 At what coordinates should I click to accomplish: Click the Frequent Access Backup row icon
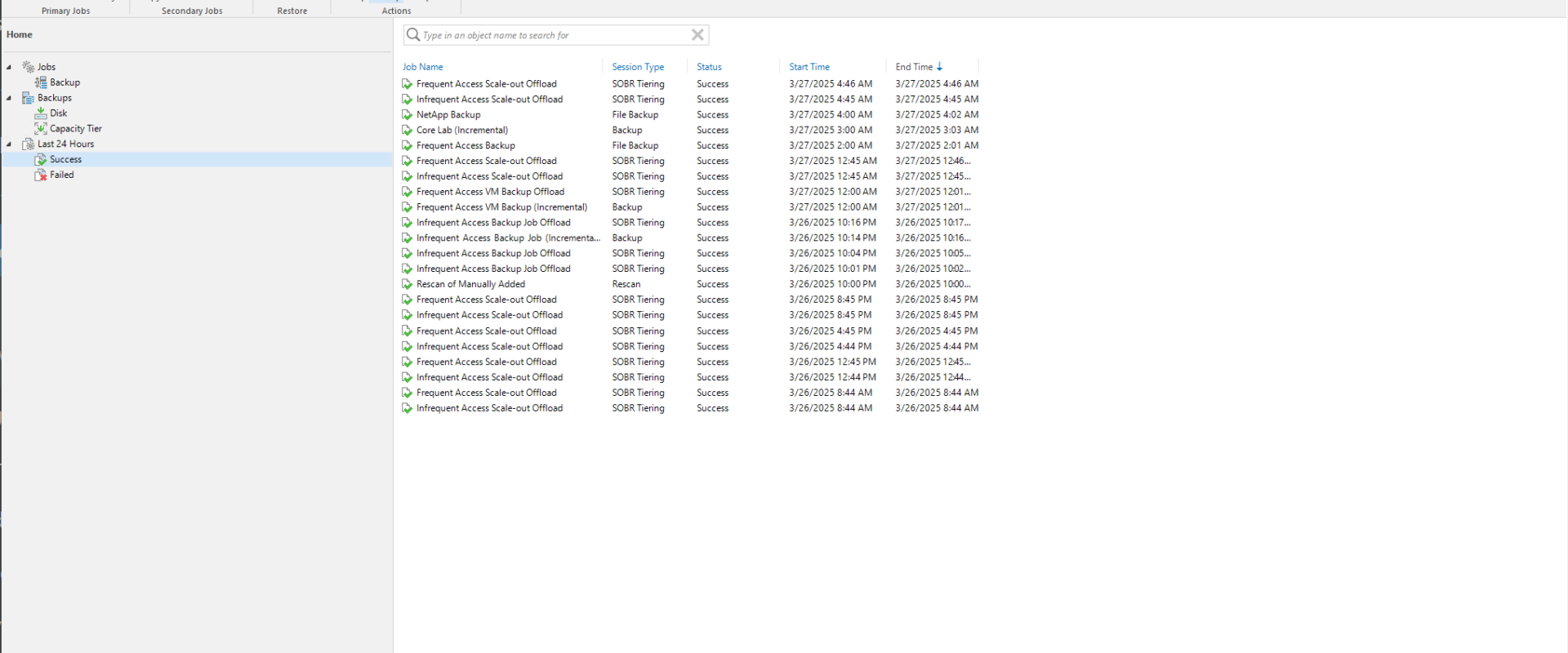click(x=407, y=146)
